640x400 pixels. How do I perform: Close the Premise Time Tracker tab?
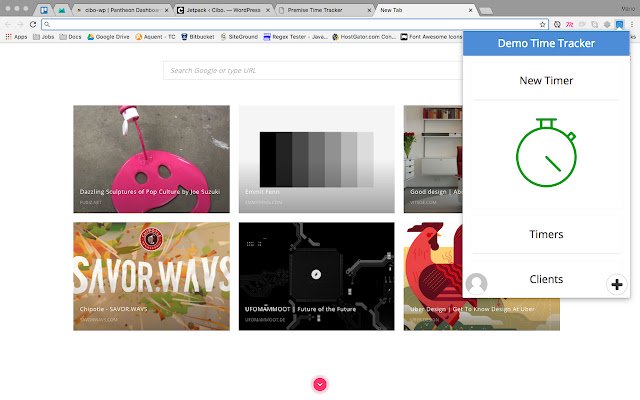pos(369,10)
